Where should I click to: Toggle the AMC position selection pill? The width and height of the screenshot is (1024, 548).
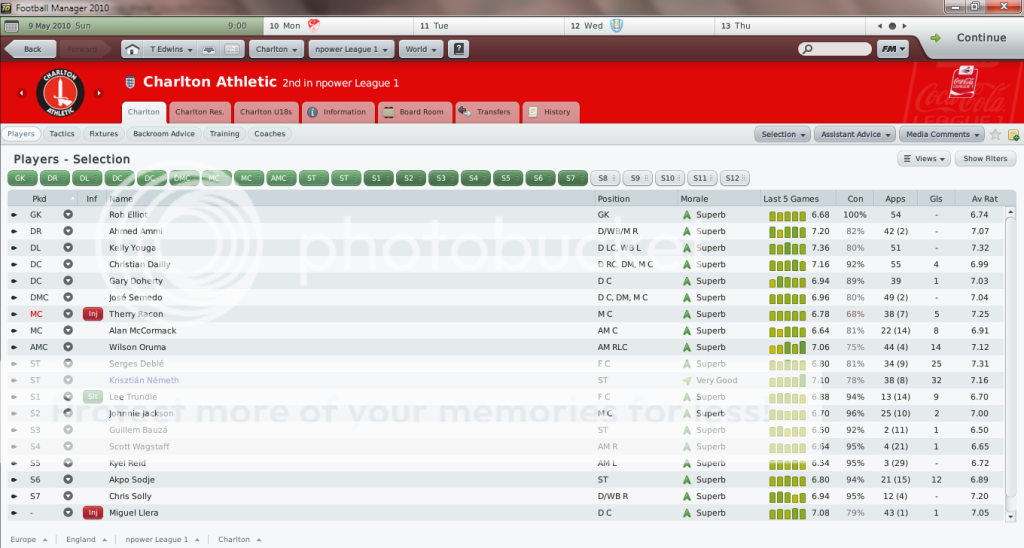[279, 178]
